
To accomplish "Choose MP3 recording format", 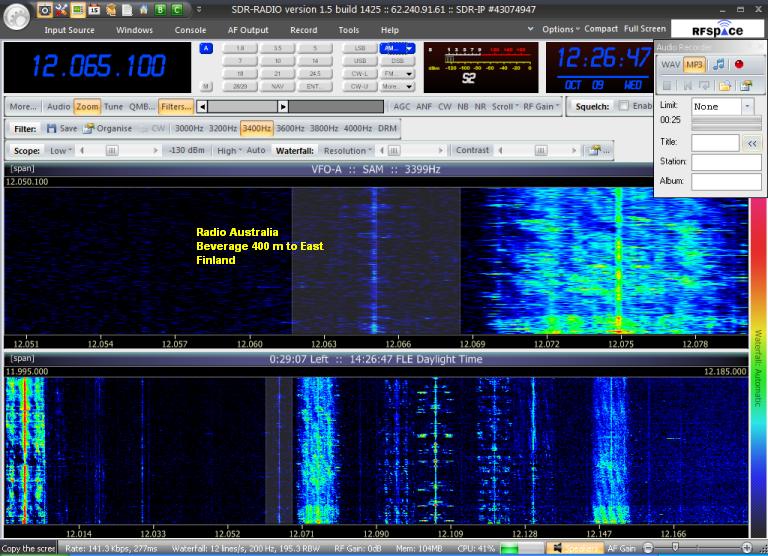I will click(x=694, y=65).
